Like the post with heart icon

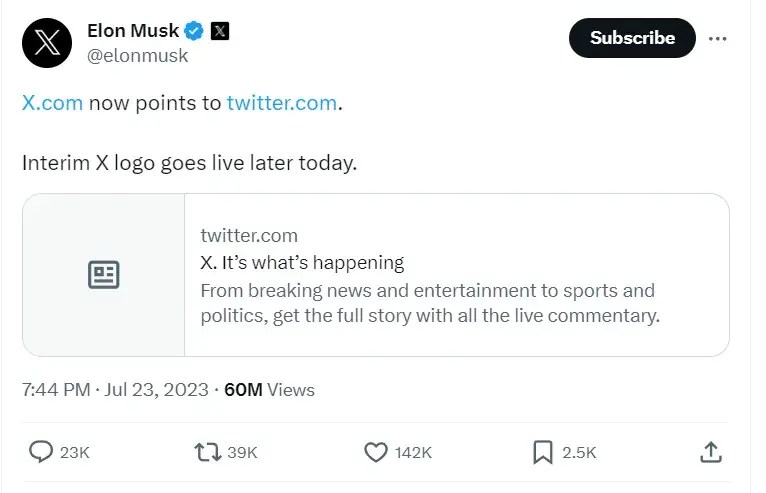pyautogui.click(x=375, y=452)
